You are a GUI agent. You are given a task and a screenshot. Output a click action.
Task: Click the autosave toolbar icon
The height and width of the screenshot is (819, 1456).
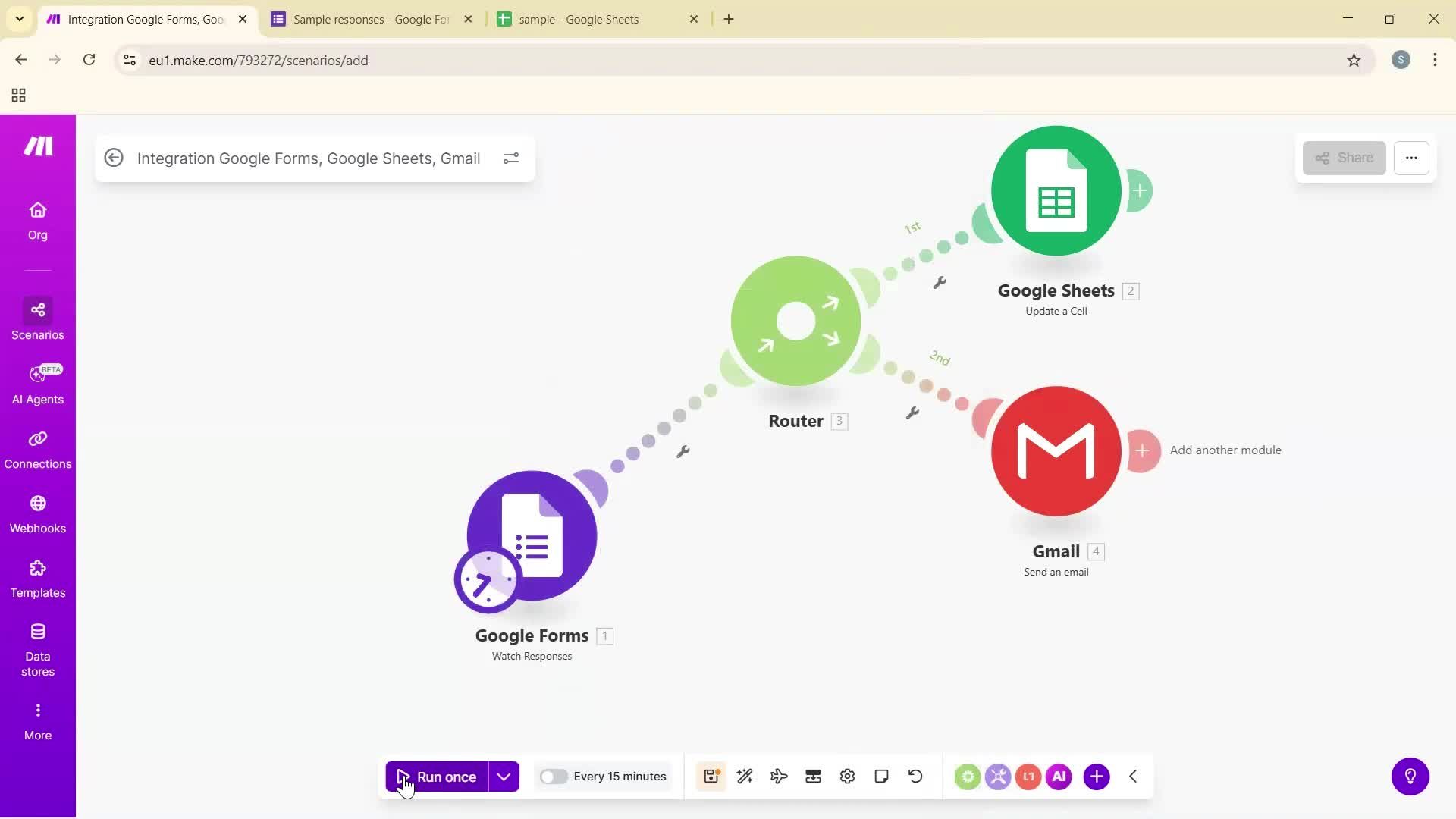coord(711,776)
